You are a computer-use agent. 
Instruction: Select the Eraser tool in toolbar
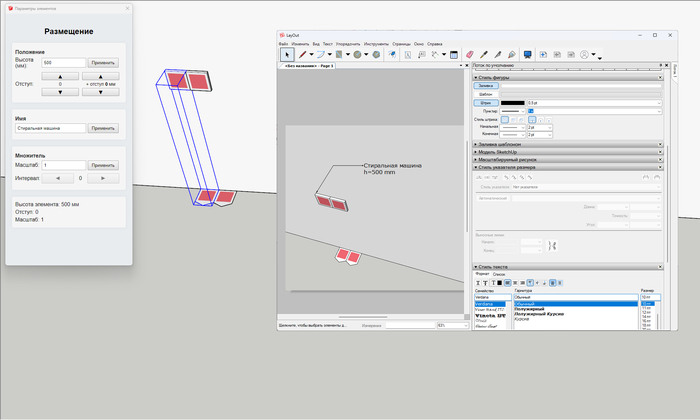(469, 54)
